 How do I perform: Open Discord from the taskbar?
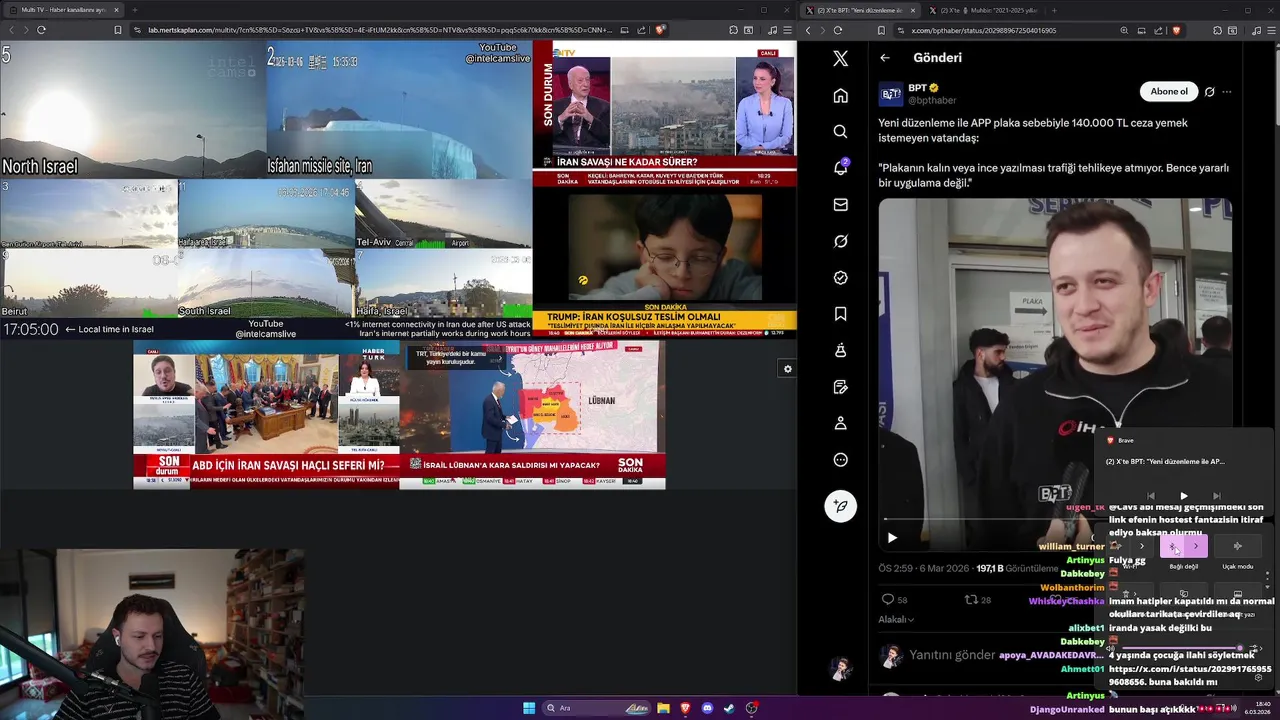(707, 708)
